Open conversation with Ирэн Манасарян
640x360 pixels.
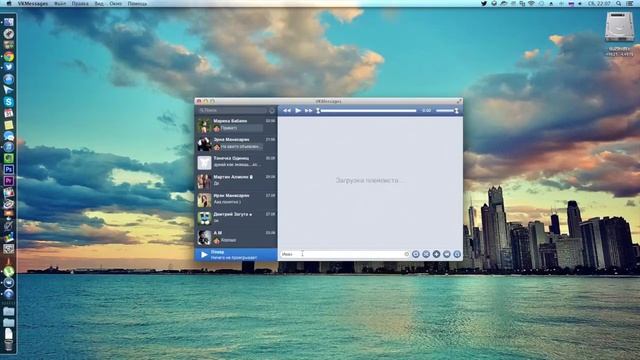(x=236, y=200)
